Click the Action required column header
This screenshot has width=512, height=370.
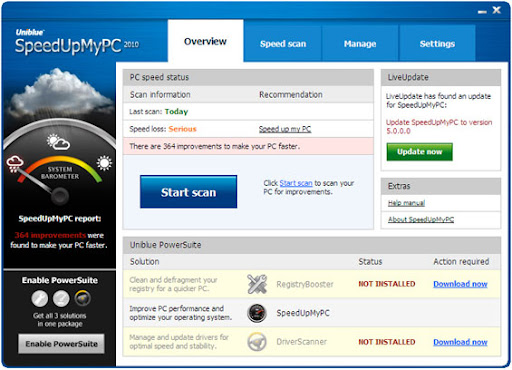461,262
